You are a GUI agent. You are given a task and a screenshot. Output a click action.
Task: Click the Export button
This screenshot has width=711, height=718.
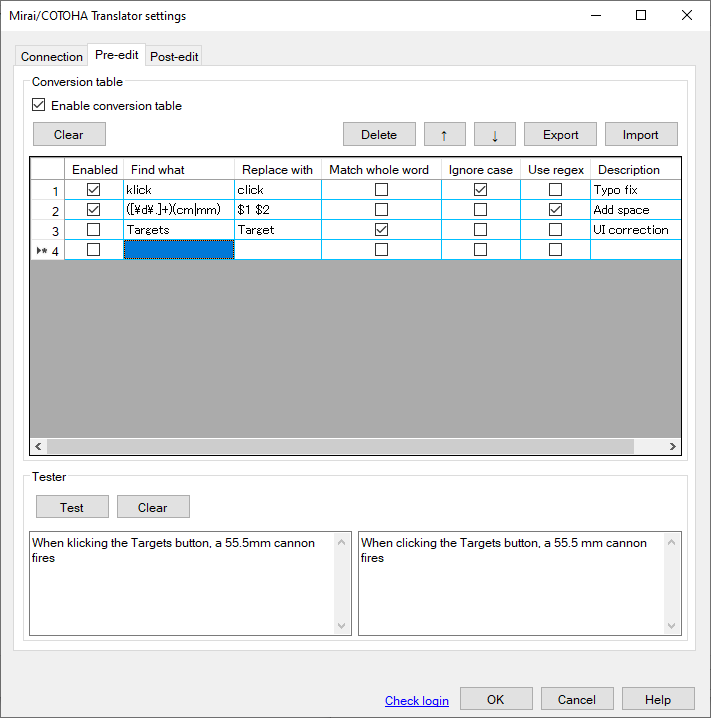click(x=560, y=135)
